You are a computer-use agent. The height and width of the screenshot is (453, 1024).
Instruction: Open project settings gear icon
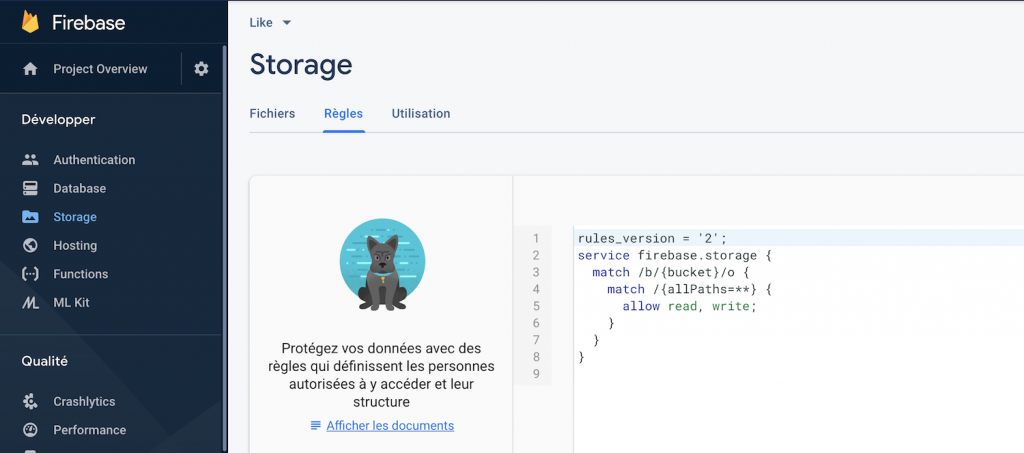coord(201,69)
